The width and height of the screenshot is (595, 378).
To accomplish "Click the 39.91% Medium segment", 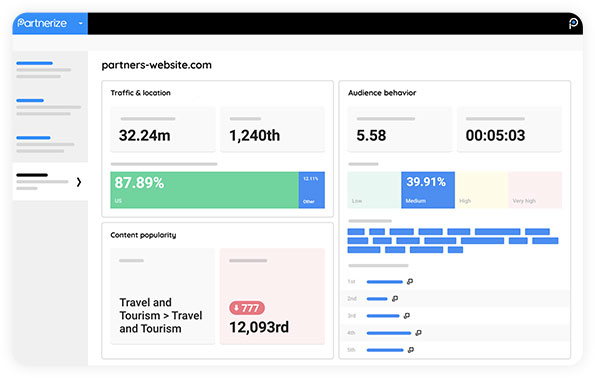I will 428,190.
